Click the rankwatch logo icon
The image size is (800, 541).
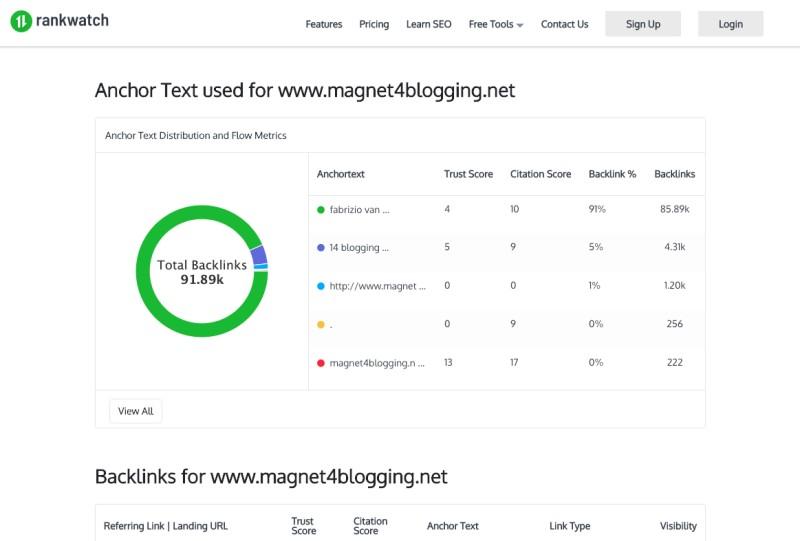coord(21,21)
